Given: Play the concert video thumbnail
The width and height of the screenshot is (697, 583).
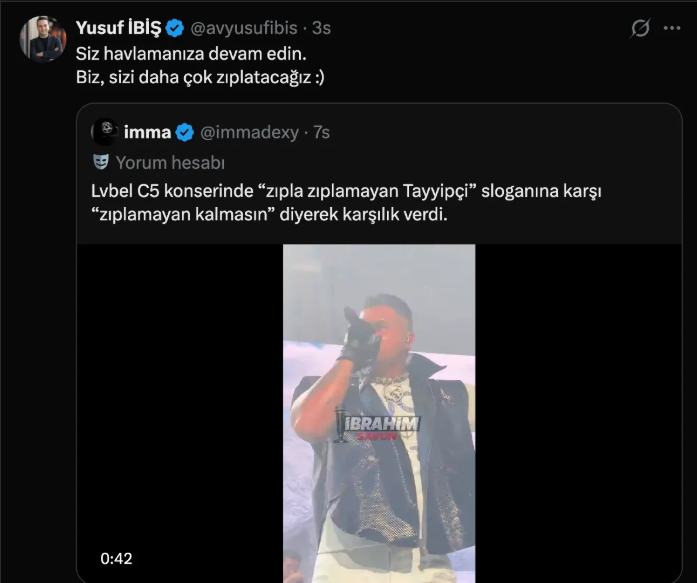Looking at the screenshot, I should click(x=379, y=410).
